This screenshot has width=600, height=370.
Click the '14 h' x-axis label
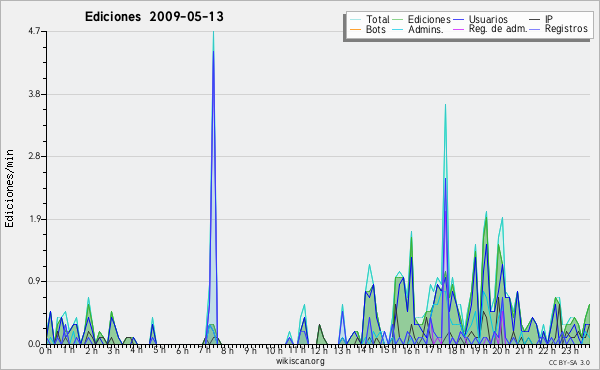point(365,350)
